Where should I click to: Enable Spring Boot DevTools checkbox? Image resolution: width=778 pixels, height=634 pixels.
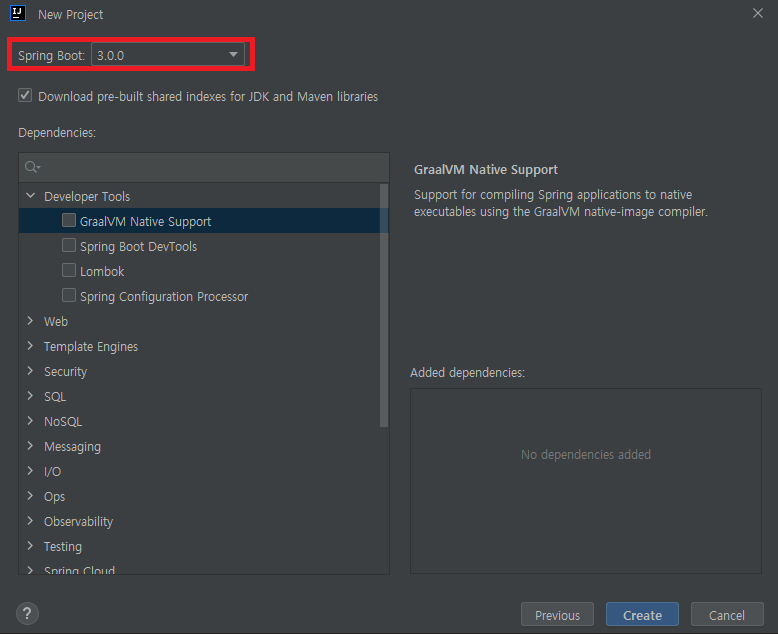point(69,246)
